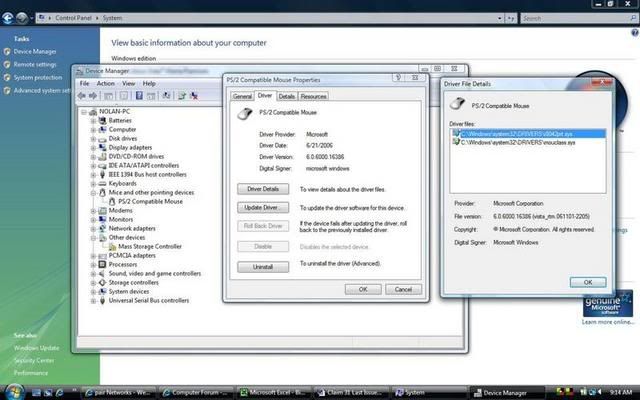Click the Mass Storage Controller warning icon
The height and width of the screenshot is (400, 640).
112,247
